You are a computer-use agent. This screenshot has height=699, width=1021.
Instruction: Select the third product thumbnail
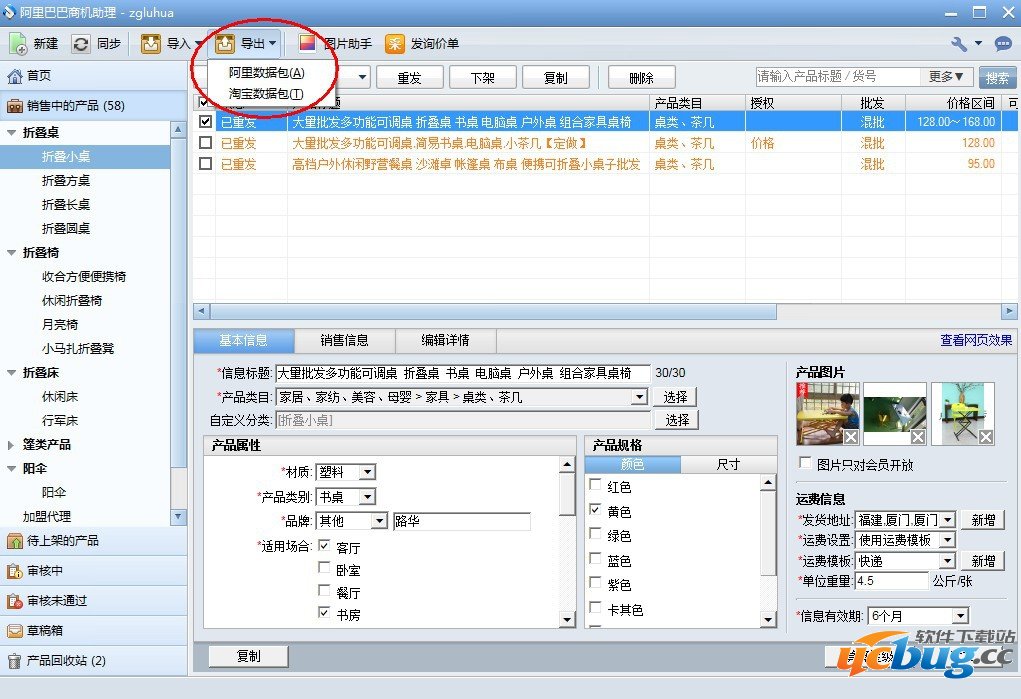963,414
